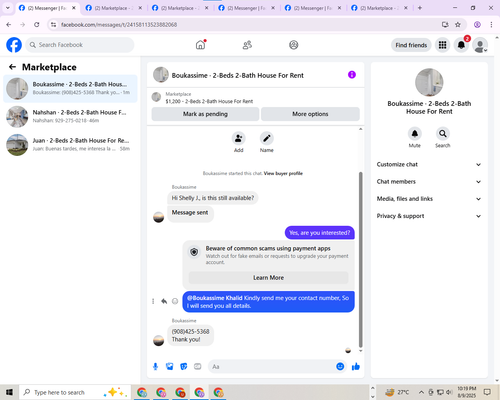Open the emoji picker in message box
The width and height of the screenshot is (500, 400).
[x=340, y=367]
